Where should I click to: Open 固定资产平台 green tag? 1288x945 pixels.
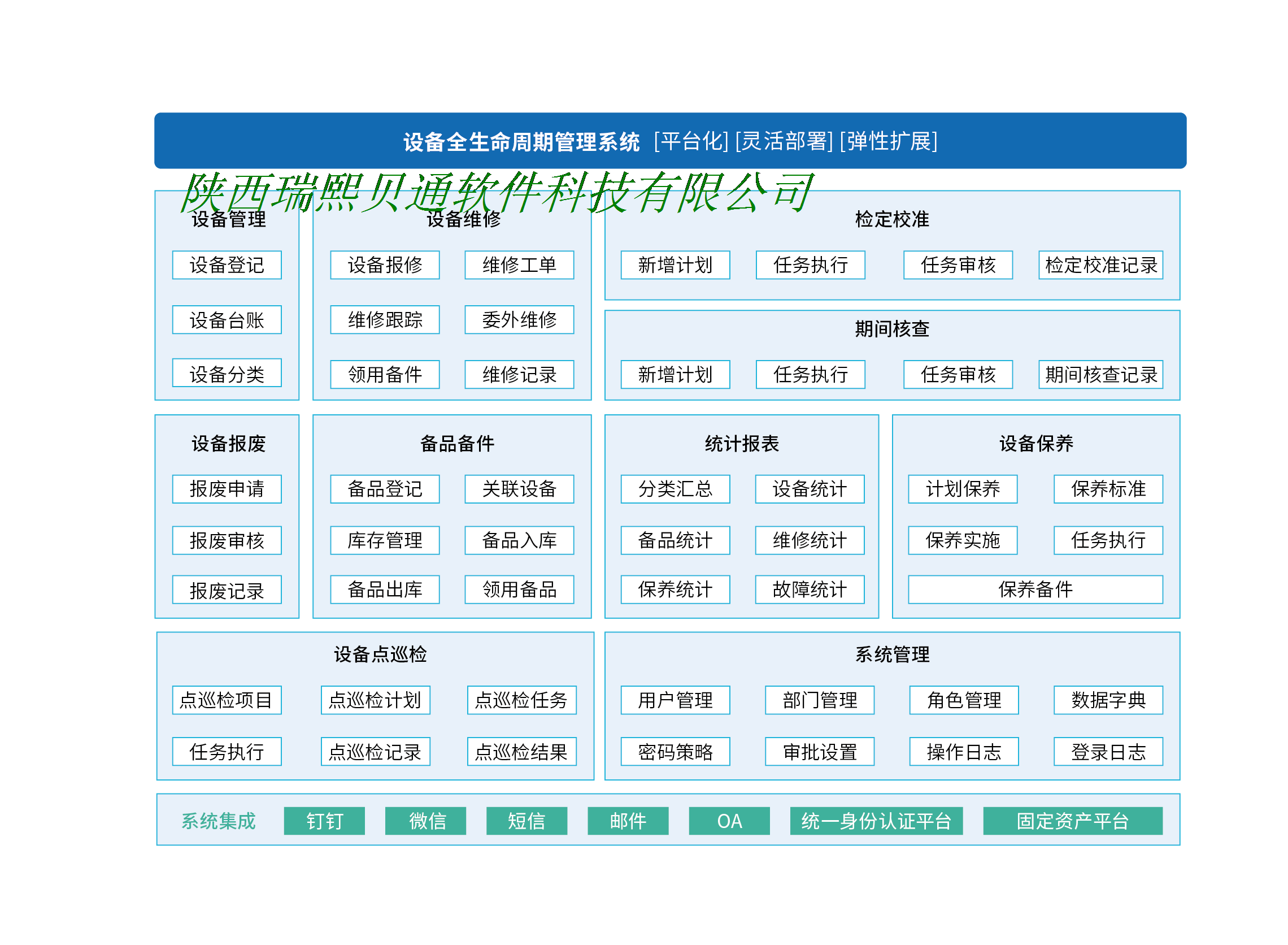click(x=1072, y=821)
